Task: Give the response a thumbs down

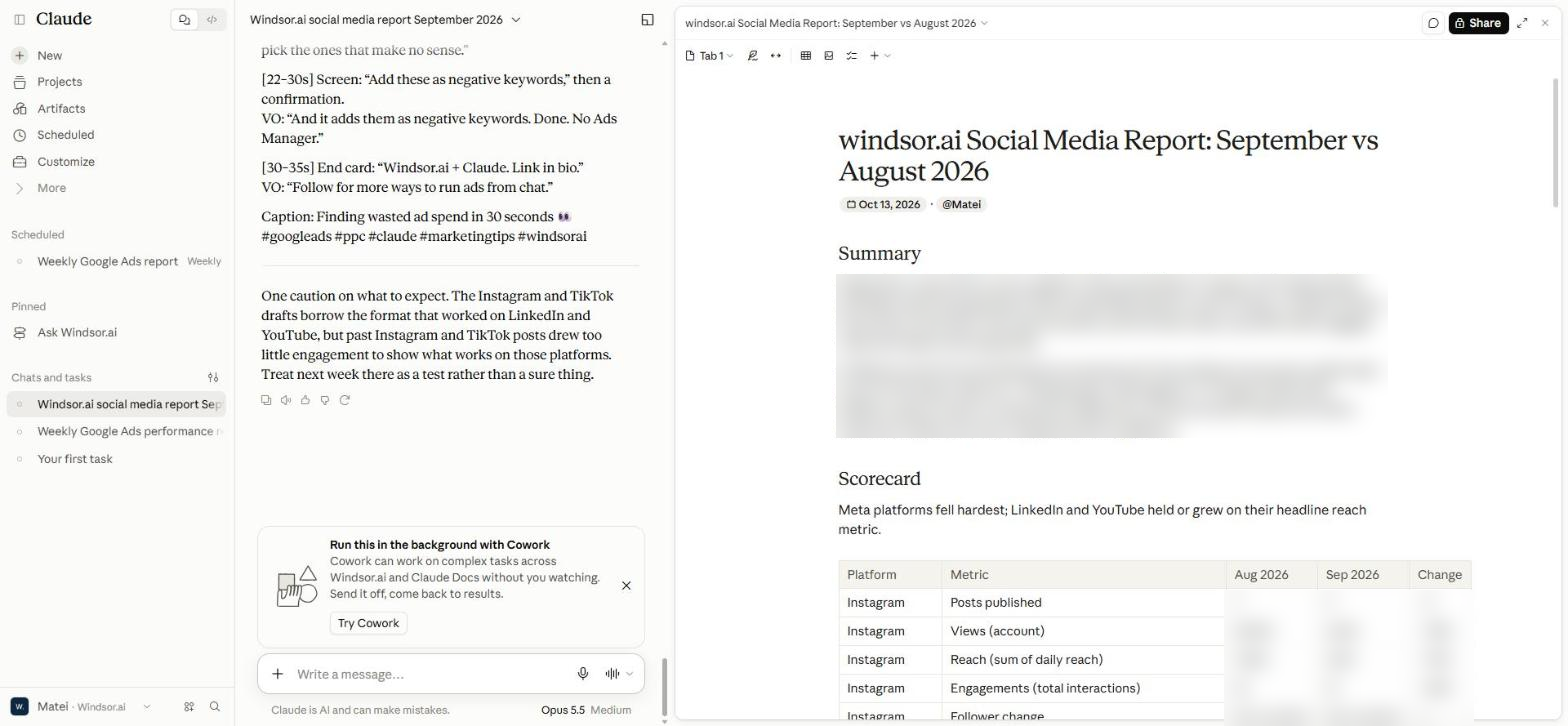Action: [x=325, y=400]
